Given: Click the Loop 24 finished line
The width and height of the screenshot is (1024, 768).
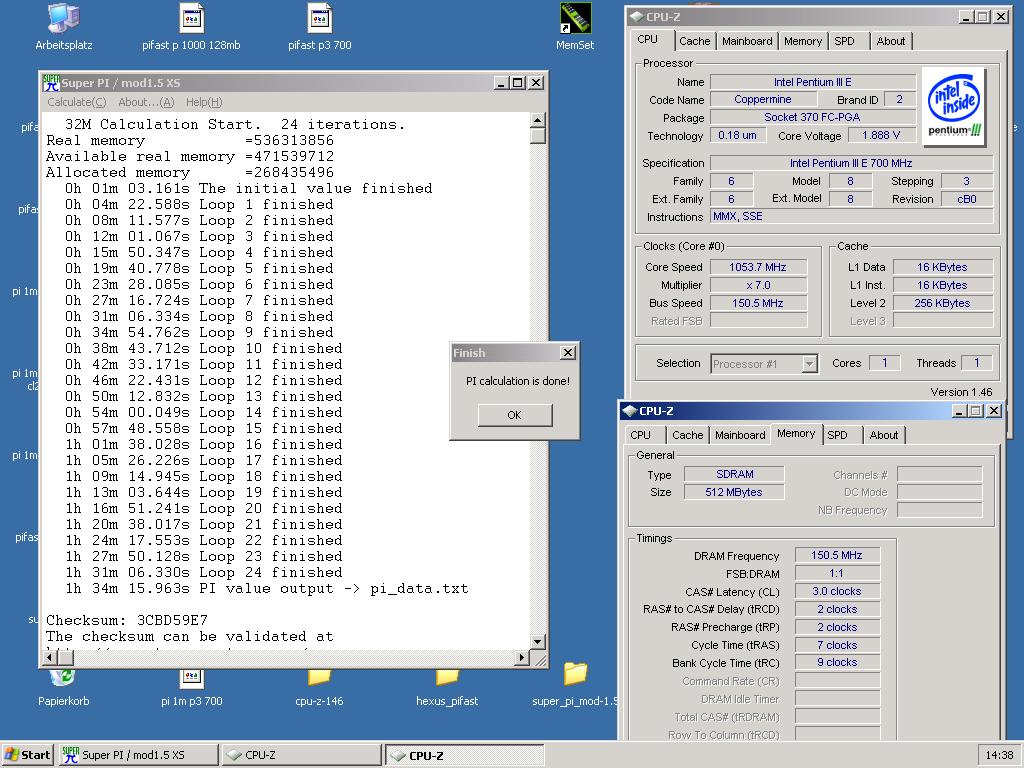Looking at the screenshot, I should coord(203,573).
